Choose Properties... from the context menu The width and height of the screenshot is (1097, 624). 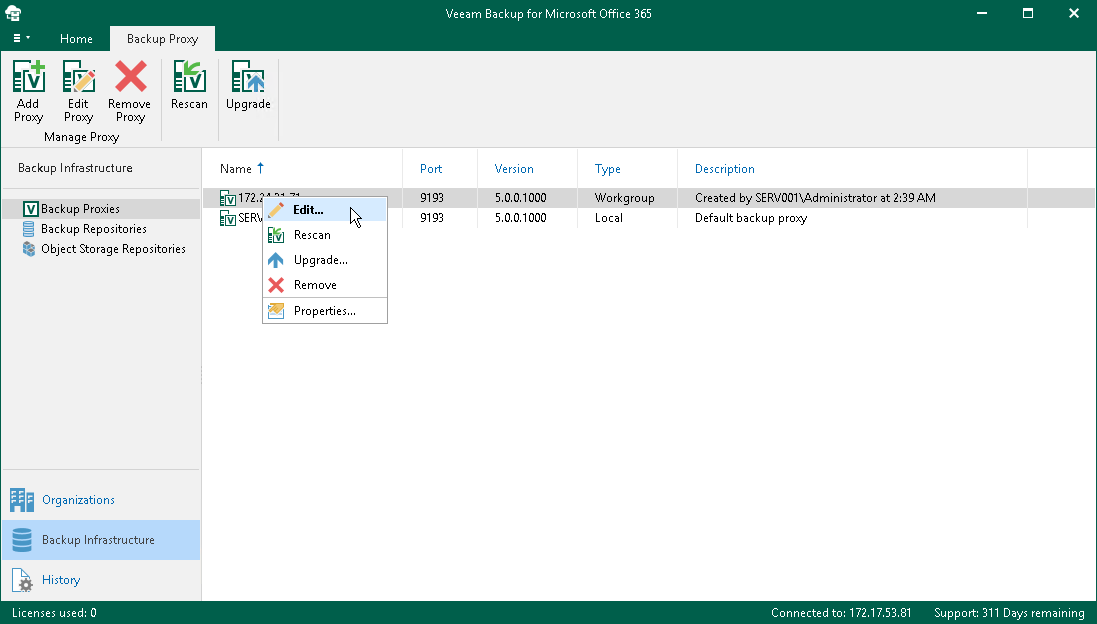click(325, 311)
